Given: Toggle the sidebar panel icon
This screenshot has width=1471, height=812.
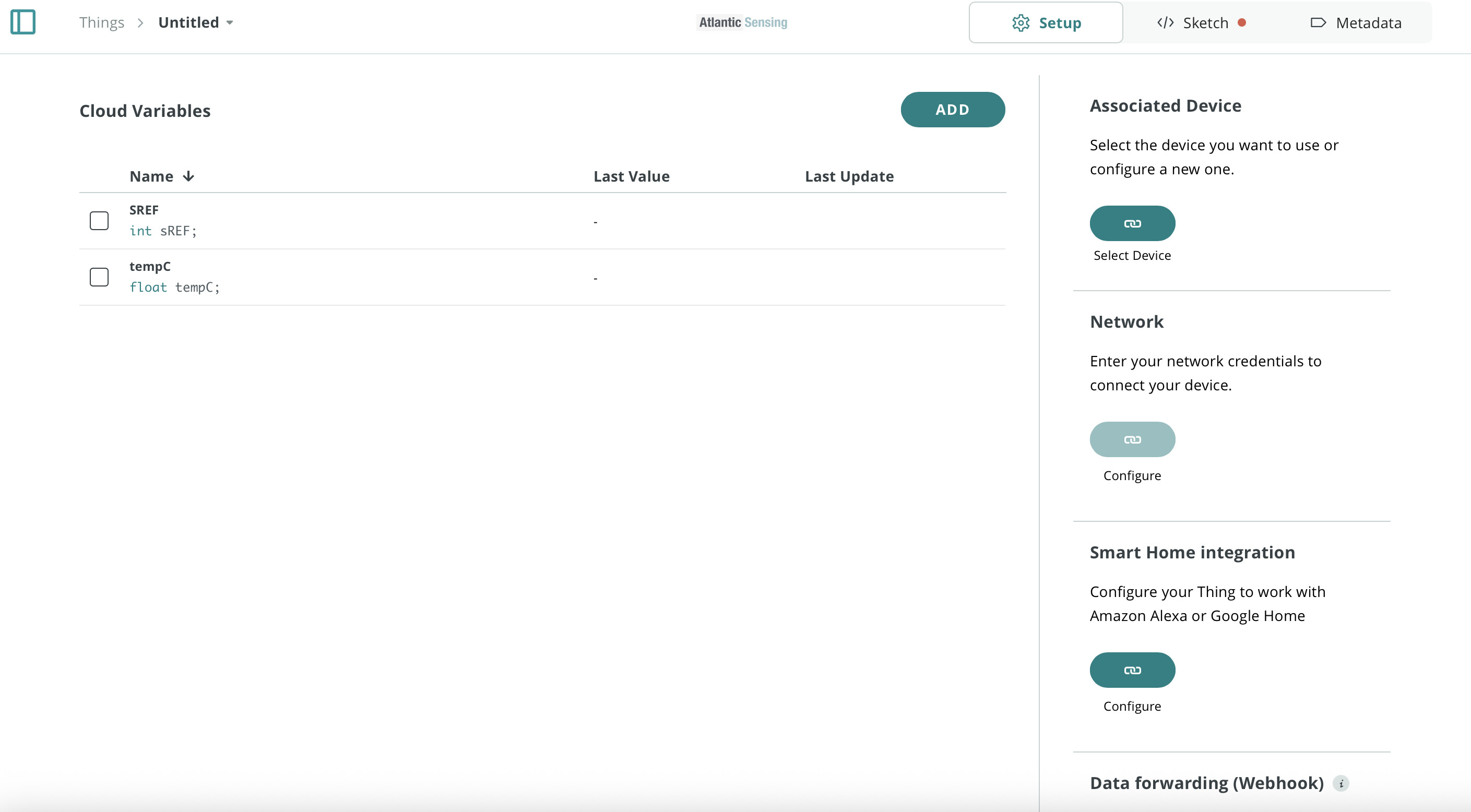Looking at the screenshot, I should (23, 22).
